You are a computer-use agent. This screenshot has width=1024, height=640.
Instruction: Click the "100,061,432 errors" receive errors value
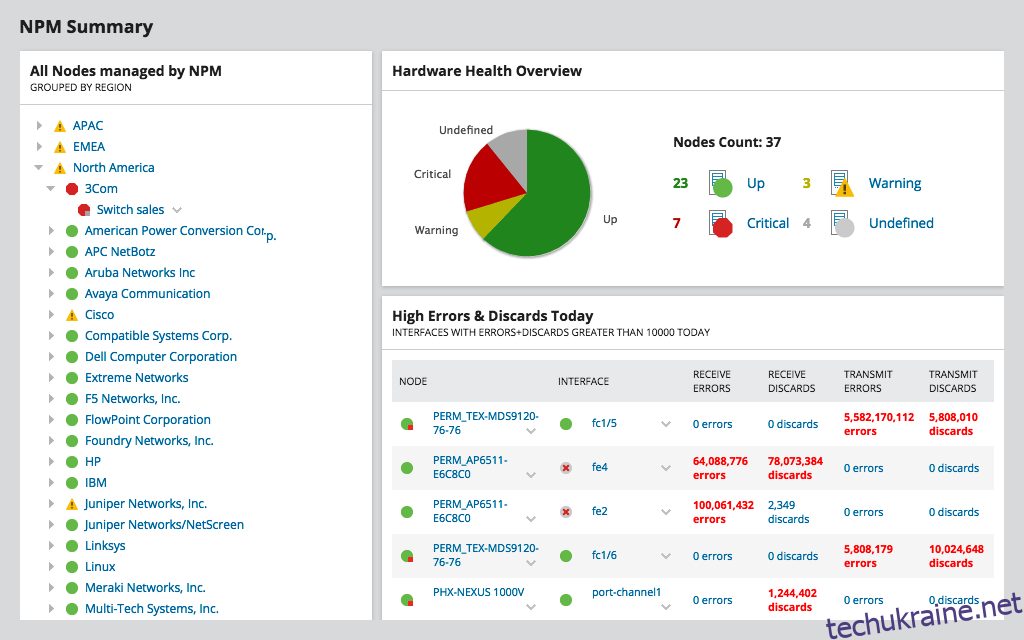[x=724, y=512]
